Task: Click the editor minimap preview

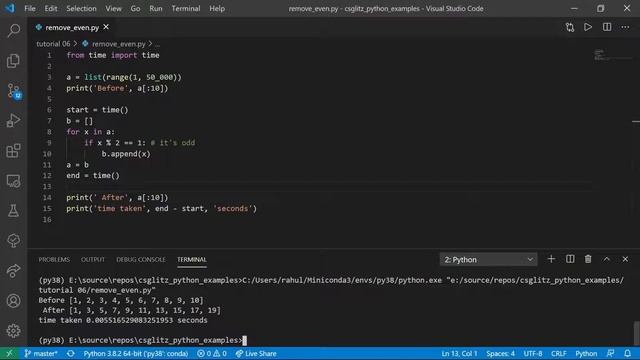Action: click(x=612, y=55)
